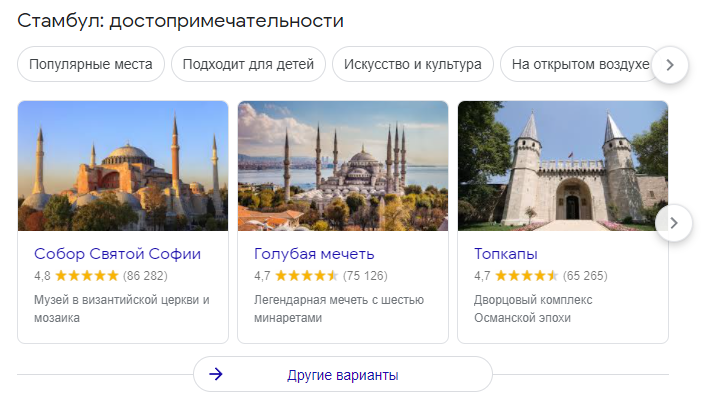705x397 pixels.
Task: Click the review count (86 282)
Action: coord(145,276)
